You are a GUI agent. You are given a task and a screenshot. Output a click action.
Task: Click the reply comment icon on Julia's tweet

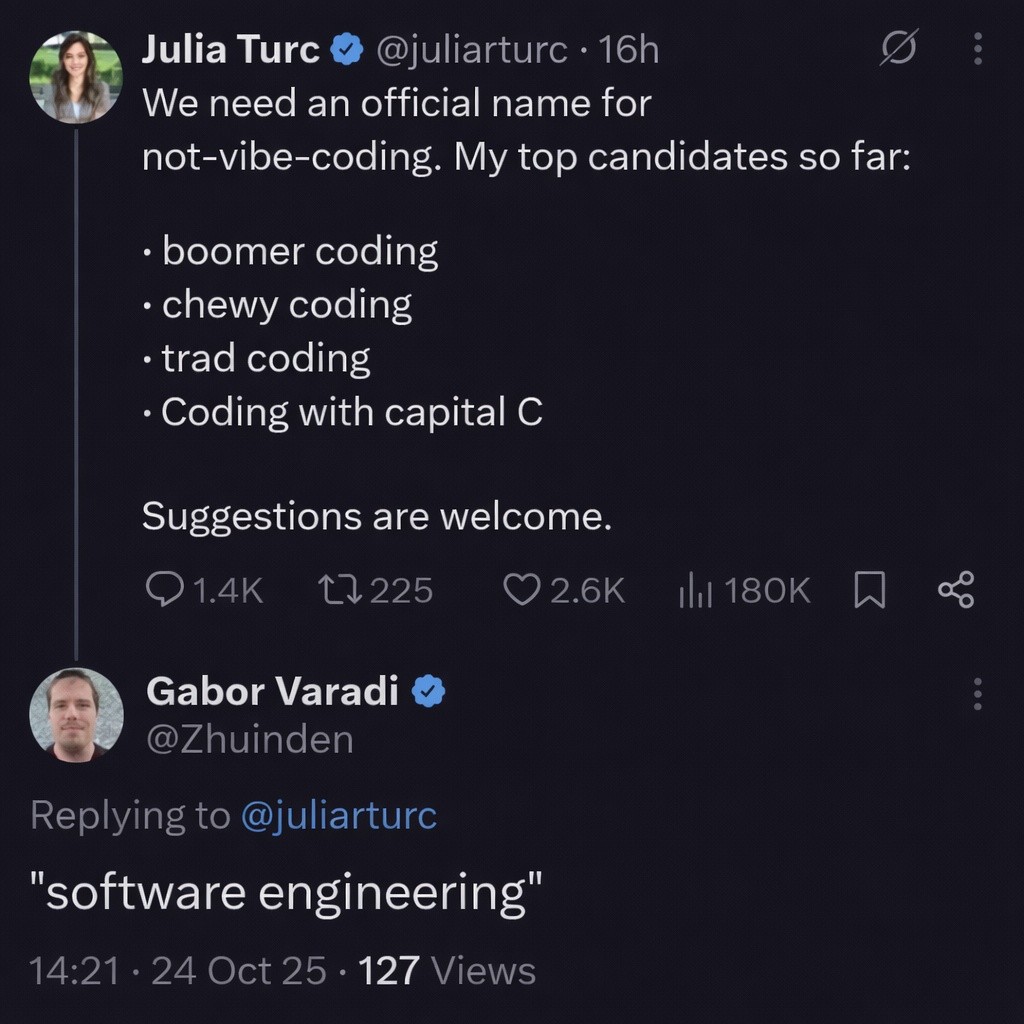163,590
